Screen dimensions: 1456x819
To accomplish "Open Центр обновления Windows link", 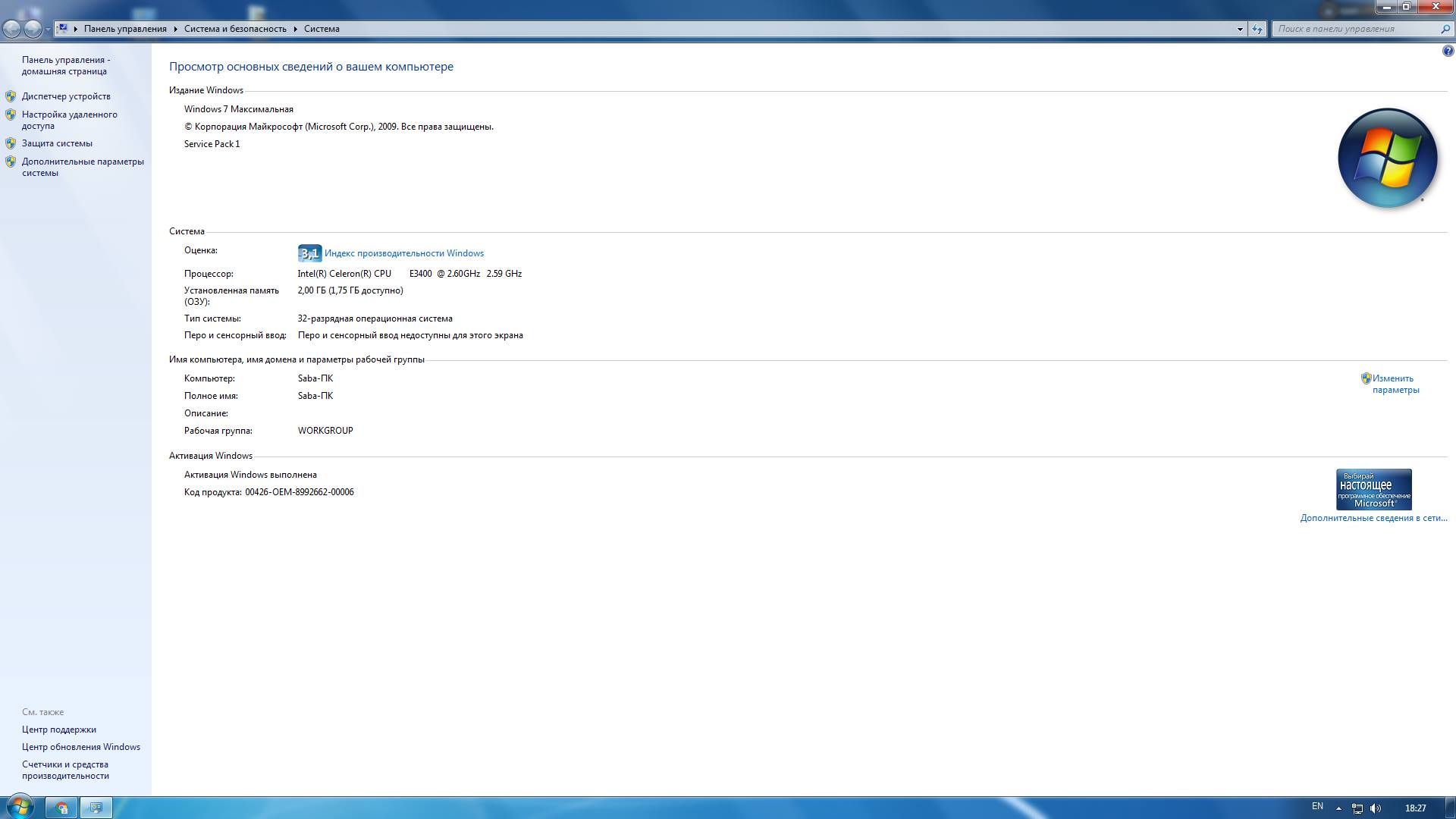I will (x=81, y=747).
